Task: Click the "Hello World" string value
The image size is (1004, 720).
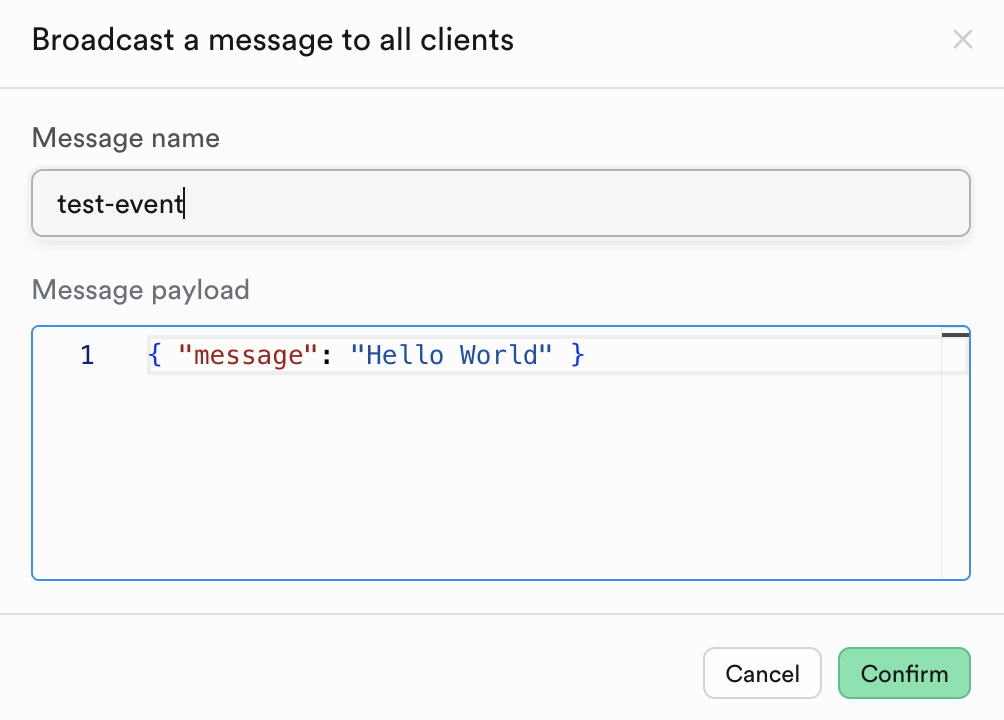Action: 450,355
